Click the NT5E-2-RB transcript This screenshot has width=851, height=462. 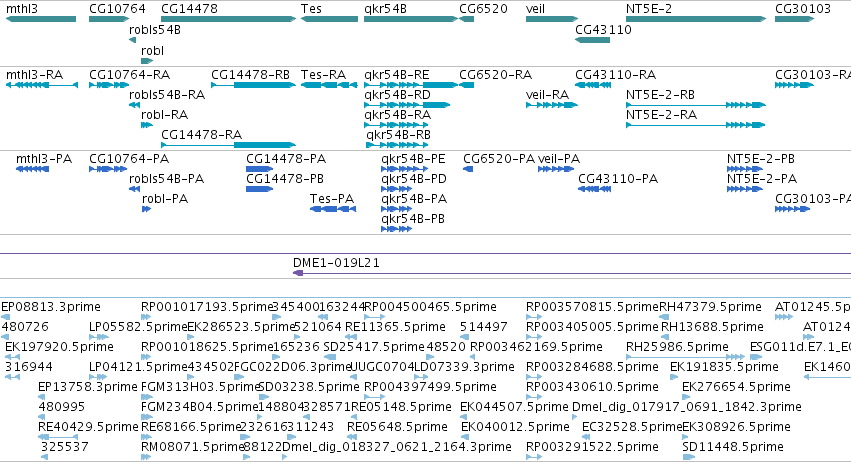[x=696, y=105]
